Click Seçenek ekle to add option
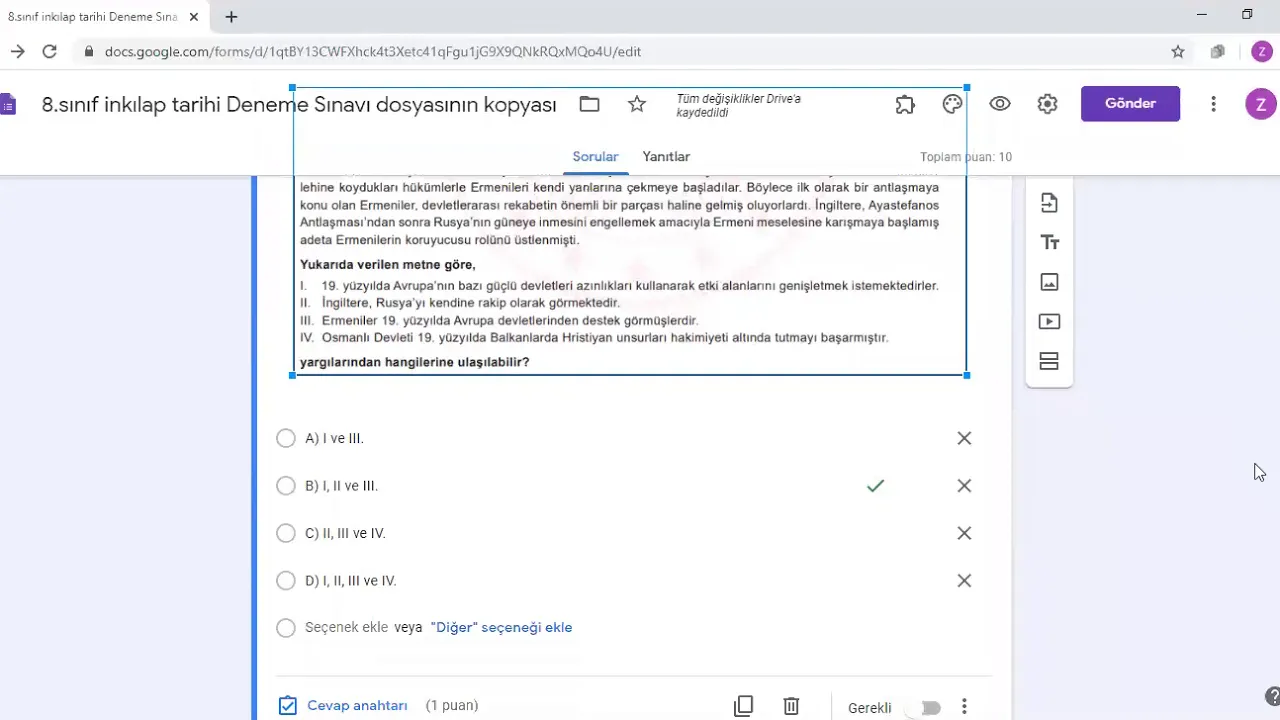This screenshot has width=1280, height=720. (x=346, y=628)
